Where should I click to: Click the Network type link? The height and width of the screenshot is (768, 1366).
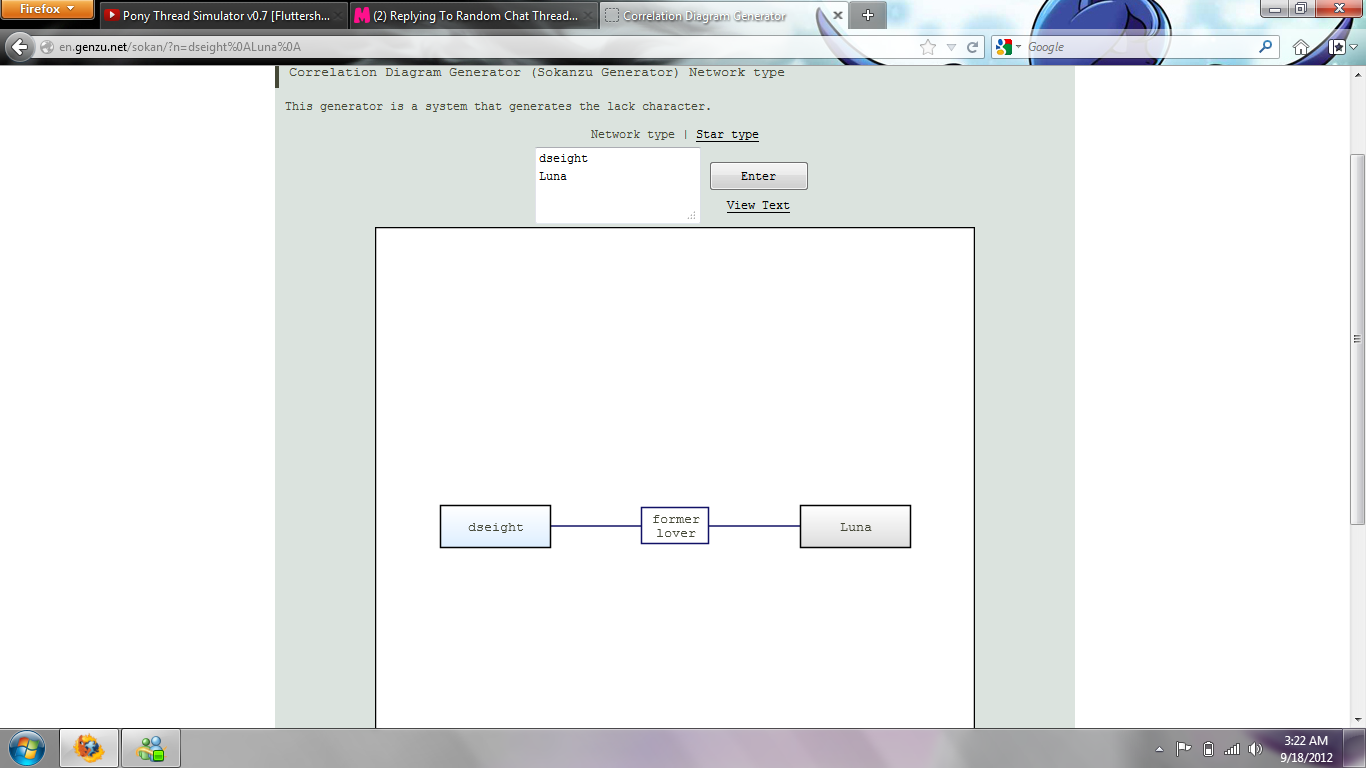[632, 134]
